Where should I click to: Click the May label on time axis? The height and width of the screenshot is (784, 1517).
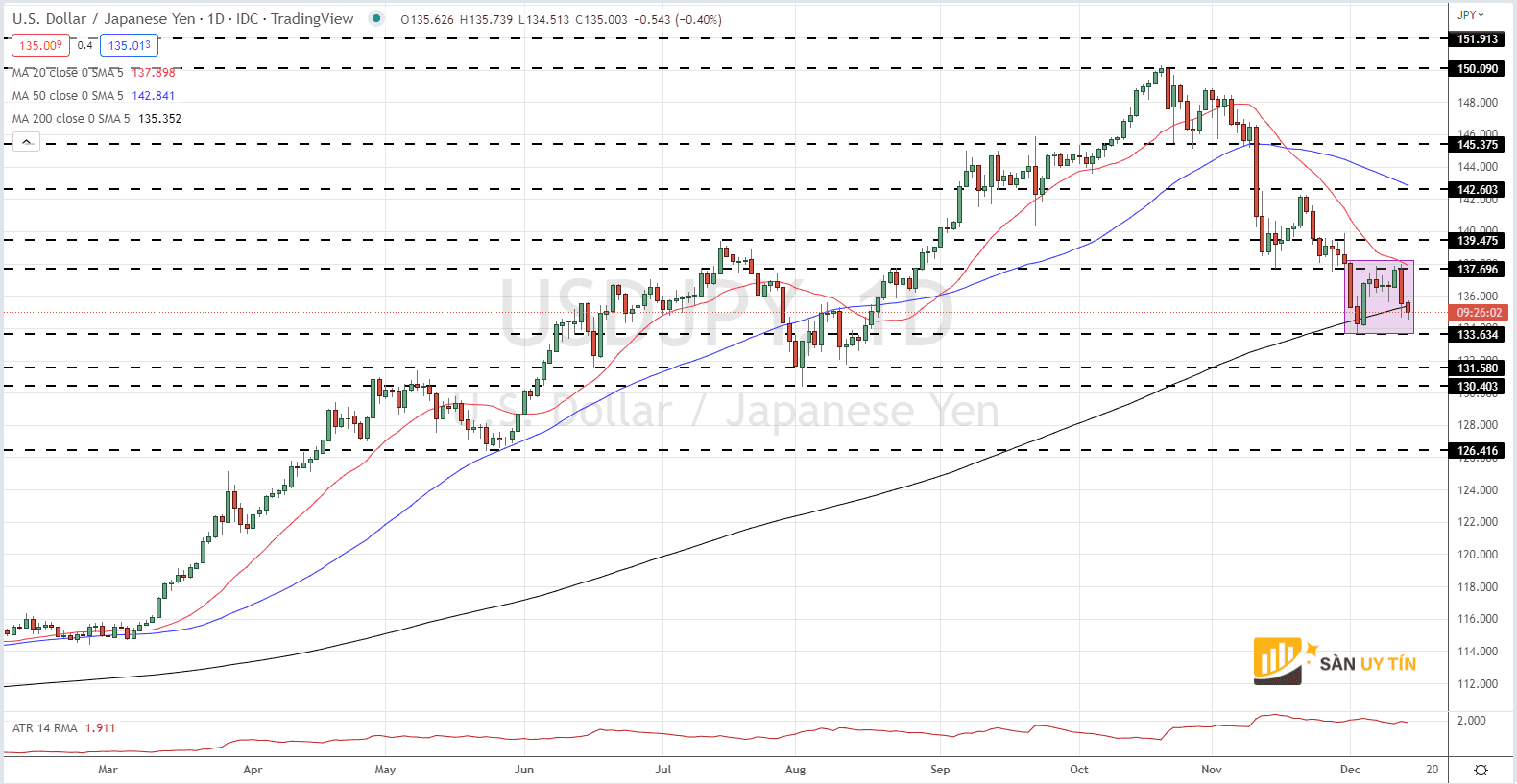tap(385, 770)
